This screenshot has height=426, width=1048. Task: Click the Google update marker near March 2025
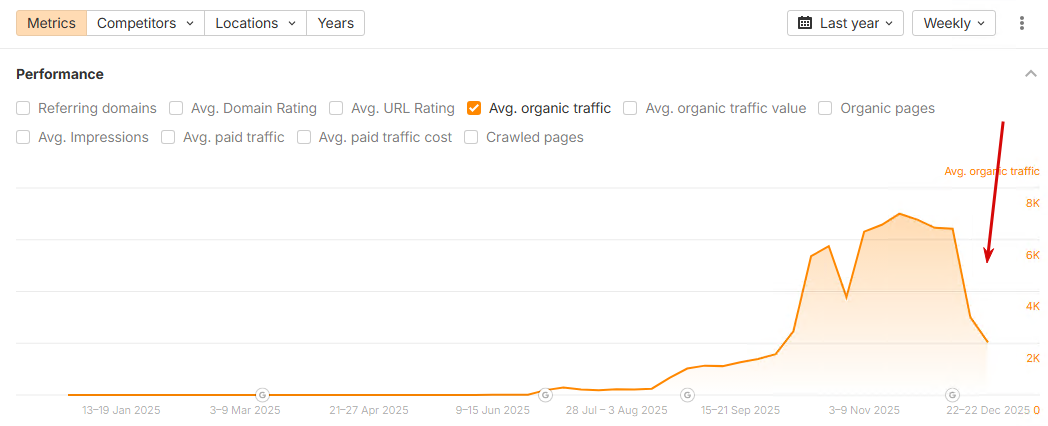263,395
